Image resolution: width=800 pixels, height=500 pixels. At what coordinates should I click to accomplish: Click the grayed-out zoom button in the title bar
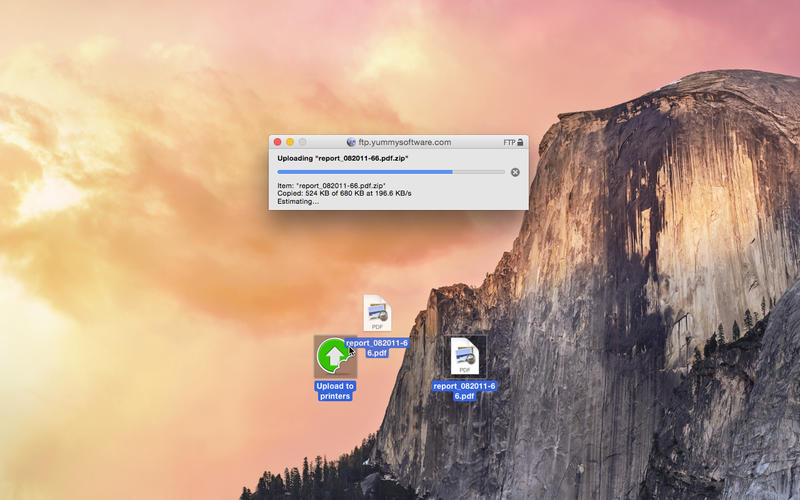point(303,143)
